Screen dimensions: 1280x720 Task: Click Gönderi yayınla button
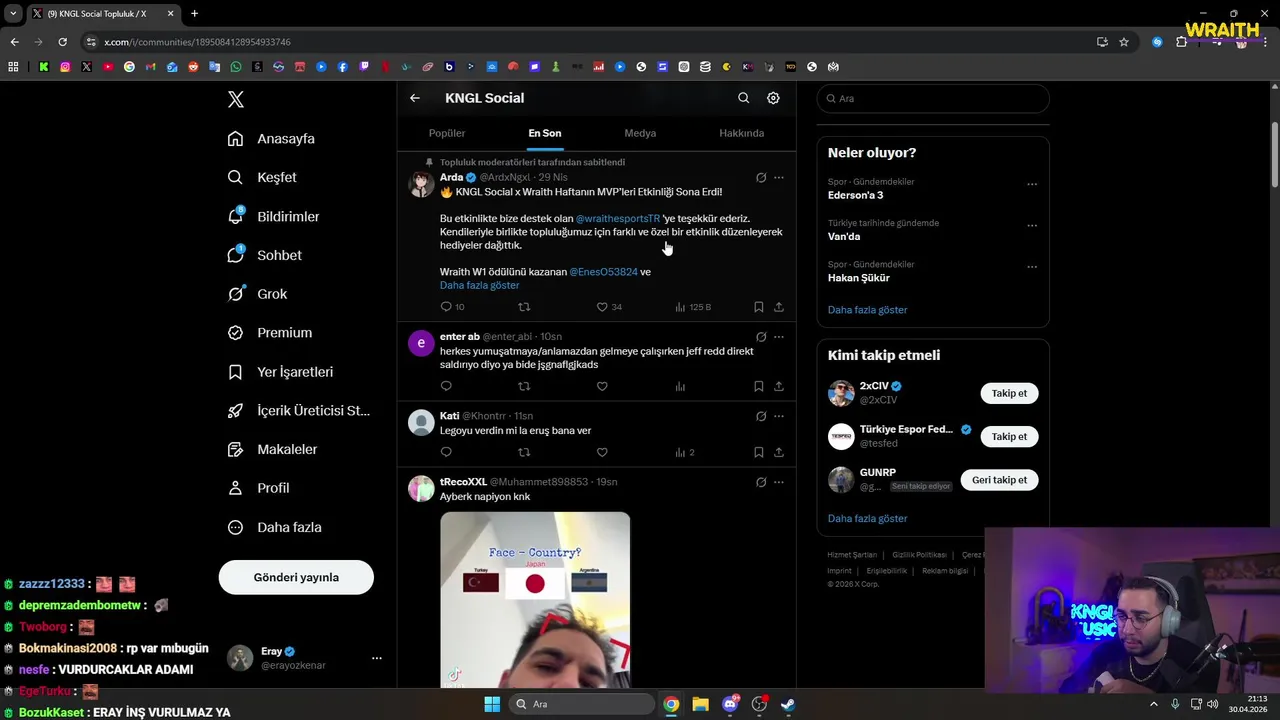pos(296,577)
